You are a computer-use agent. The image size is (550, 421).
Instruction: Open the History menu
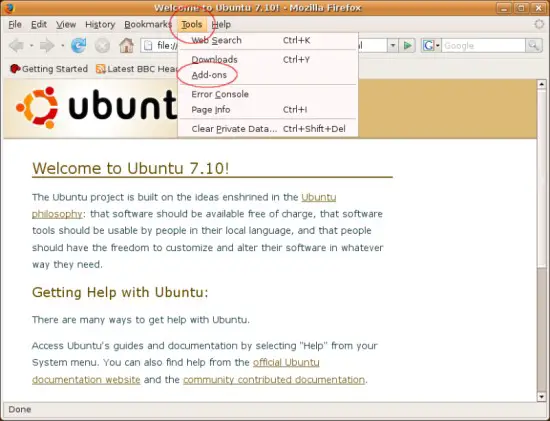[100, 24]
